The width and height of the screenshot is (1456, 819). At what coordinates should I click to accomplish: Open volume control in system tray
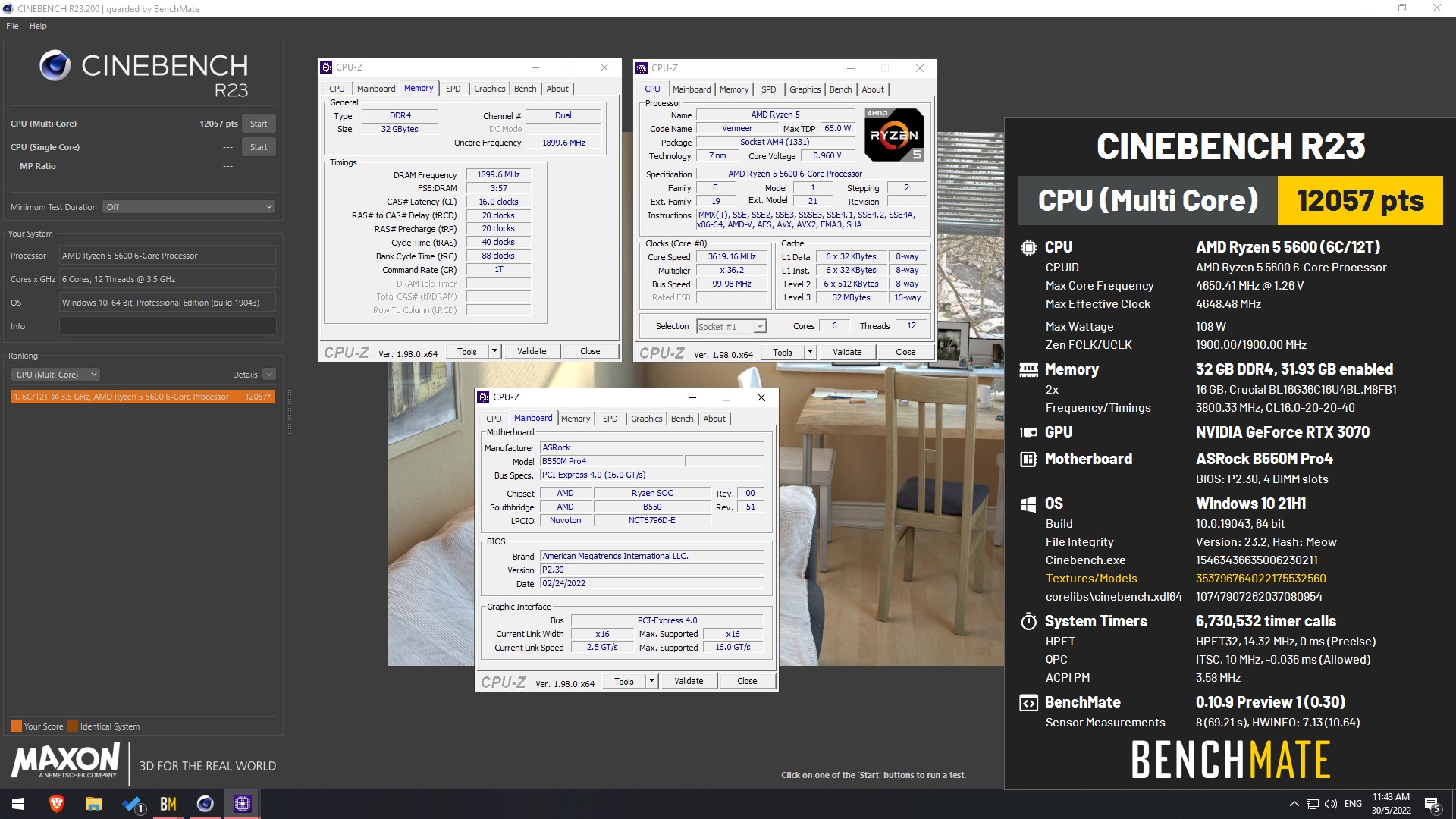tap(1330, 804)
